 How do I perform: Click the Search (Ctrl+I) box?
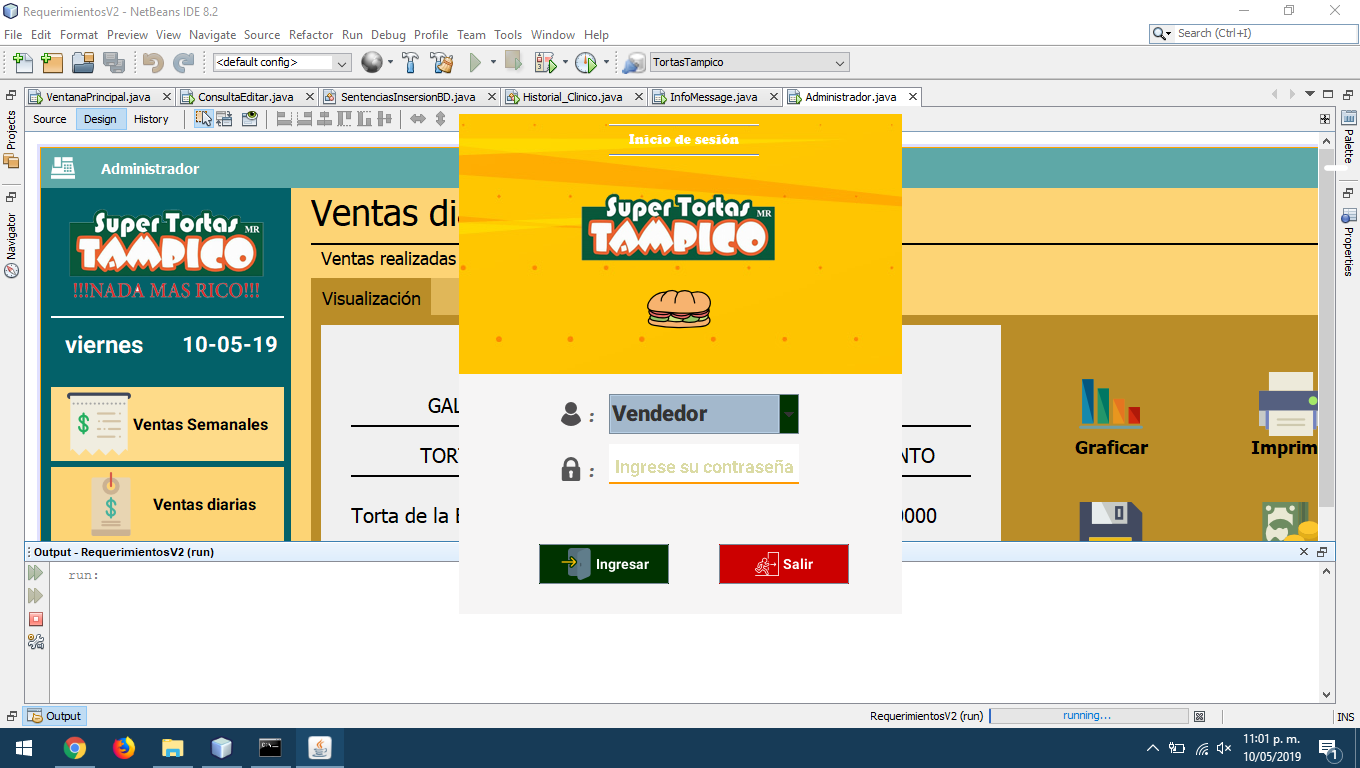click(1253, 33)
